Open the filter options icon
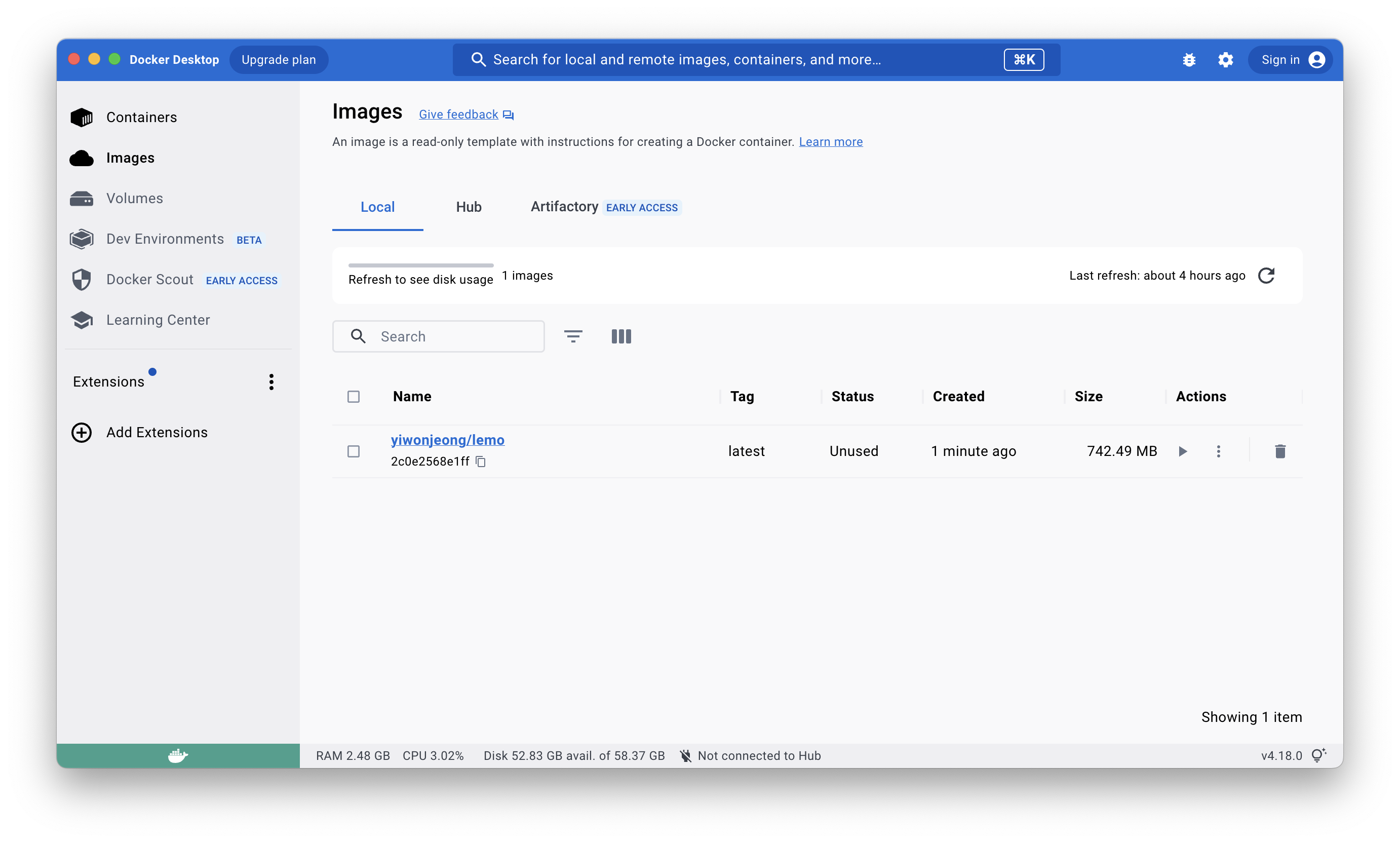The height and width of the screenshot is (843, 1400). (573, 336)
